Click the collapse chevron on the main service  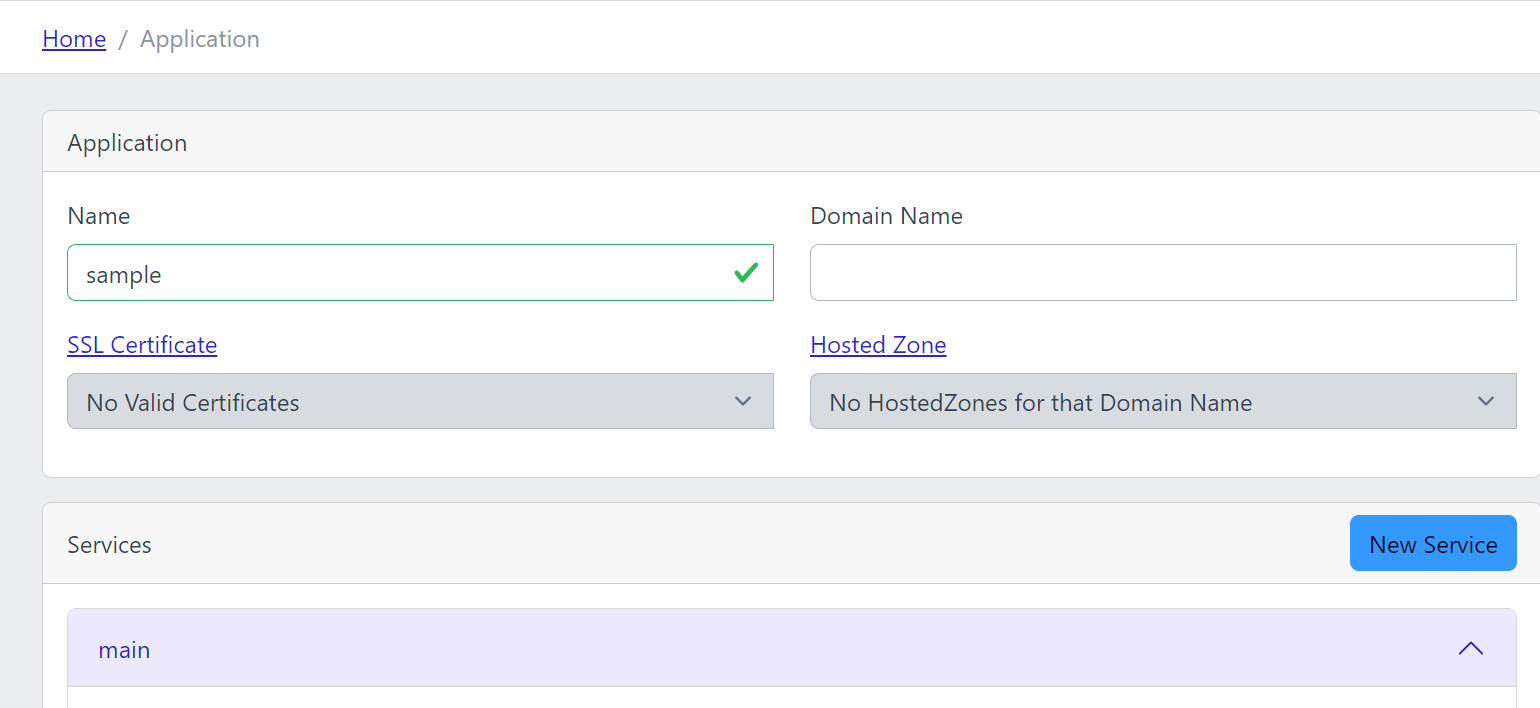(x=1470, y=648)
